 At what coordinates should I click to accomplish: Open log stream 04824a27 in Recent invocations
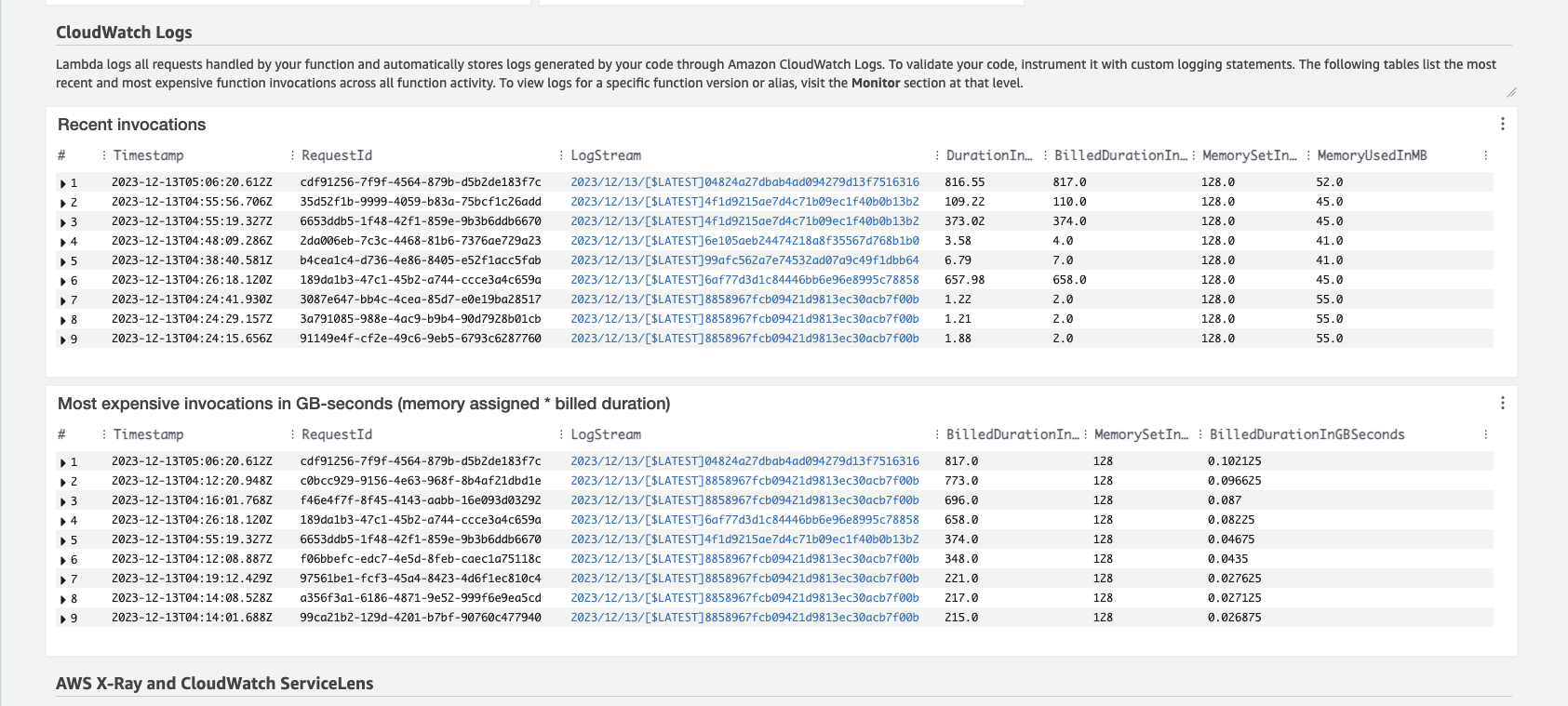[744, 182]
